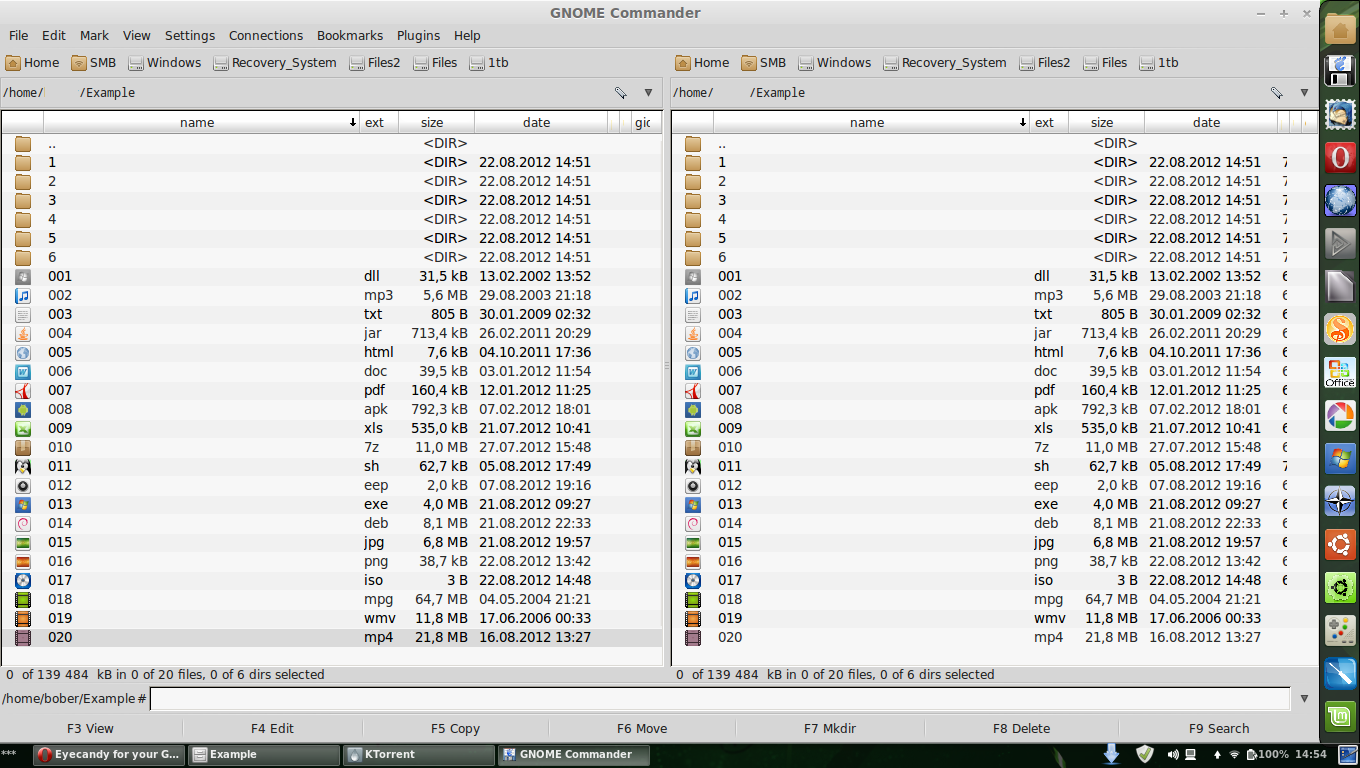Expand right panel directory history dropdown

[x=1304, y=93]
